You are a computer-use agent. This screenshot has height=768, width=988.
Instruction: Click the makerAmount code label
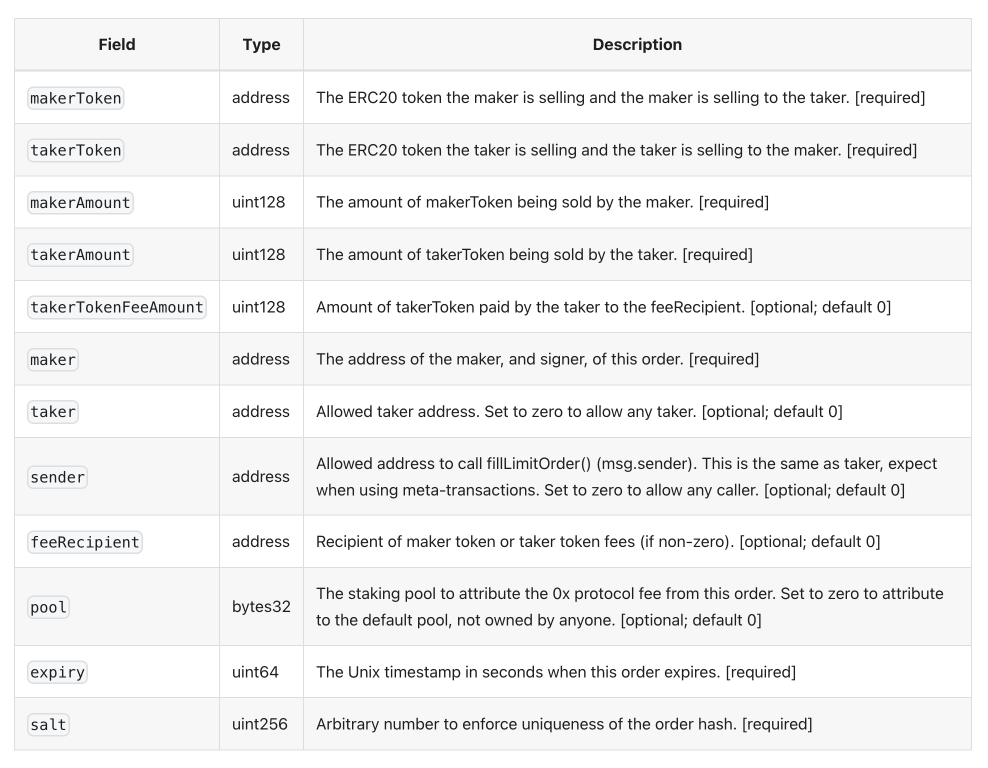click(80, 202)
